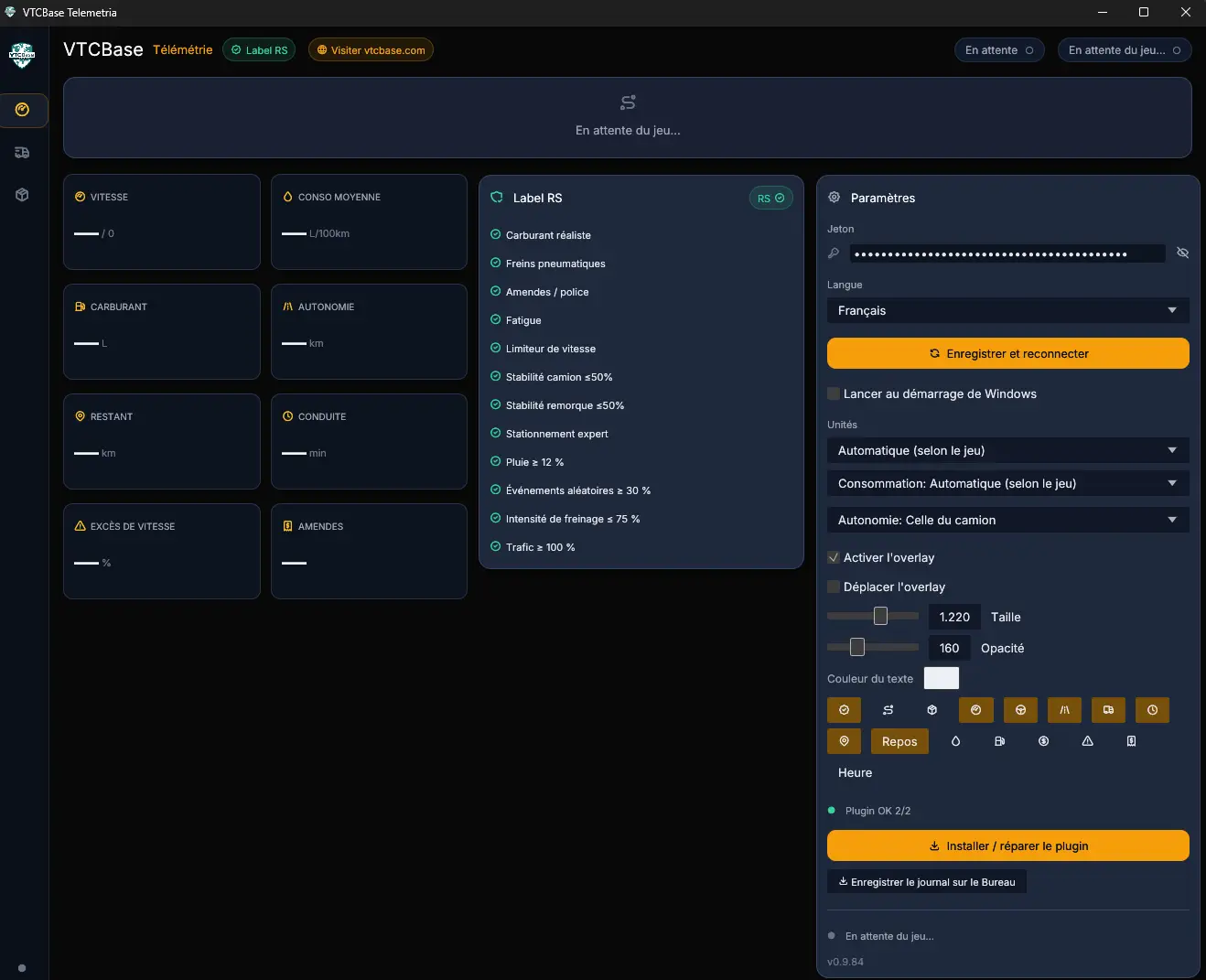This screenshot has height=980, width=1206.
Task: Click the Carburant réaliste row
Action: click(x=541, y=235)
